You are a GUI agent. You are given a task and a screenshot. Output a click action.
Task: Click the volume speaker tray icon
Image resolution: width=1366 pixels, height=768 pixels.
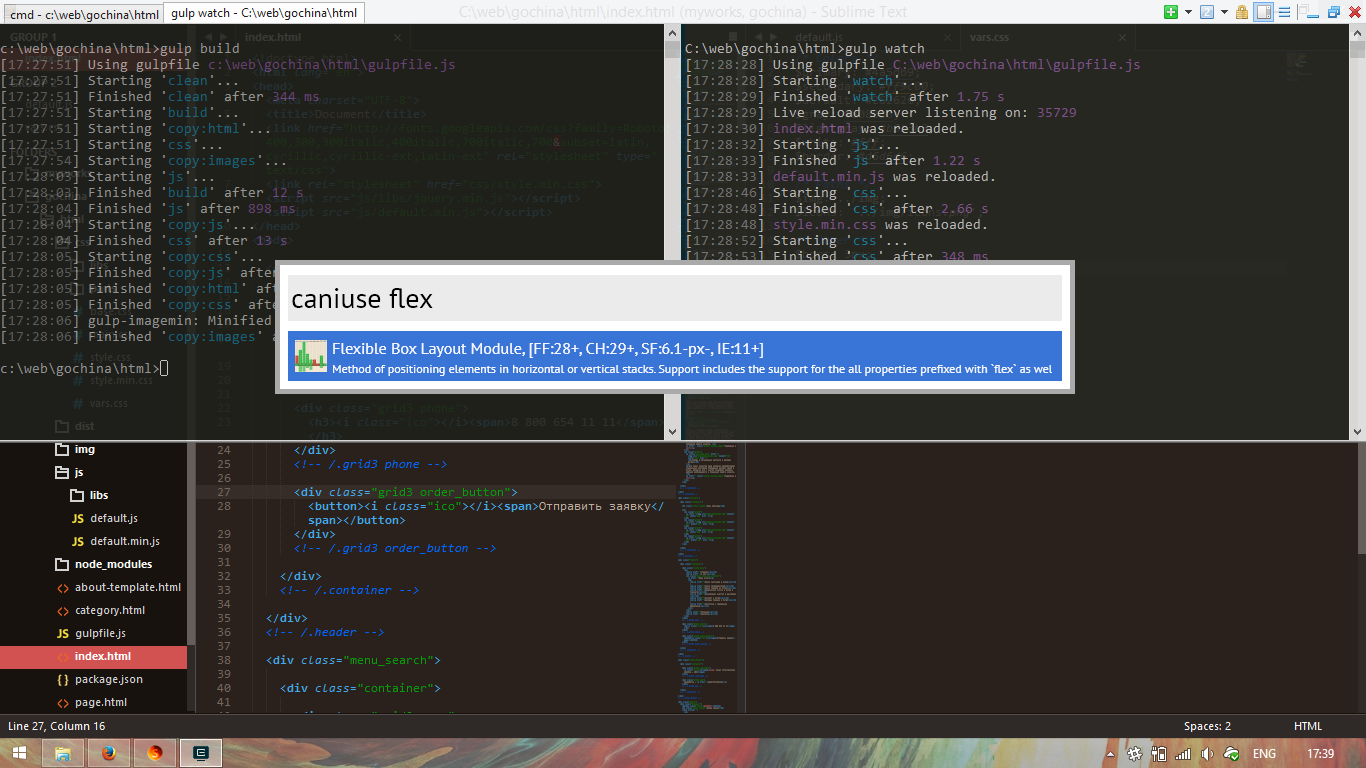pos(1208,753)
